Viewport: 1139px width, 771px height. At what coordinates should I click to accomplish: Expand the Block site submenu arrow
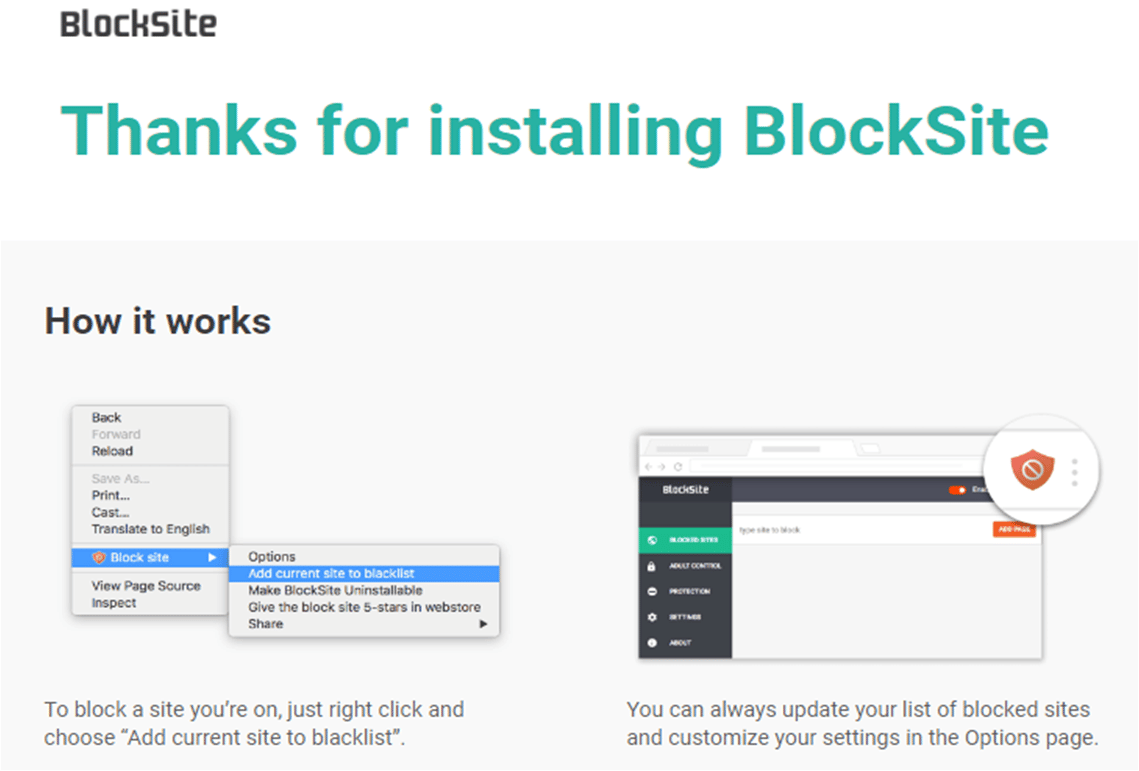212,557
